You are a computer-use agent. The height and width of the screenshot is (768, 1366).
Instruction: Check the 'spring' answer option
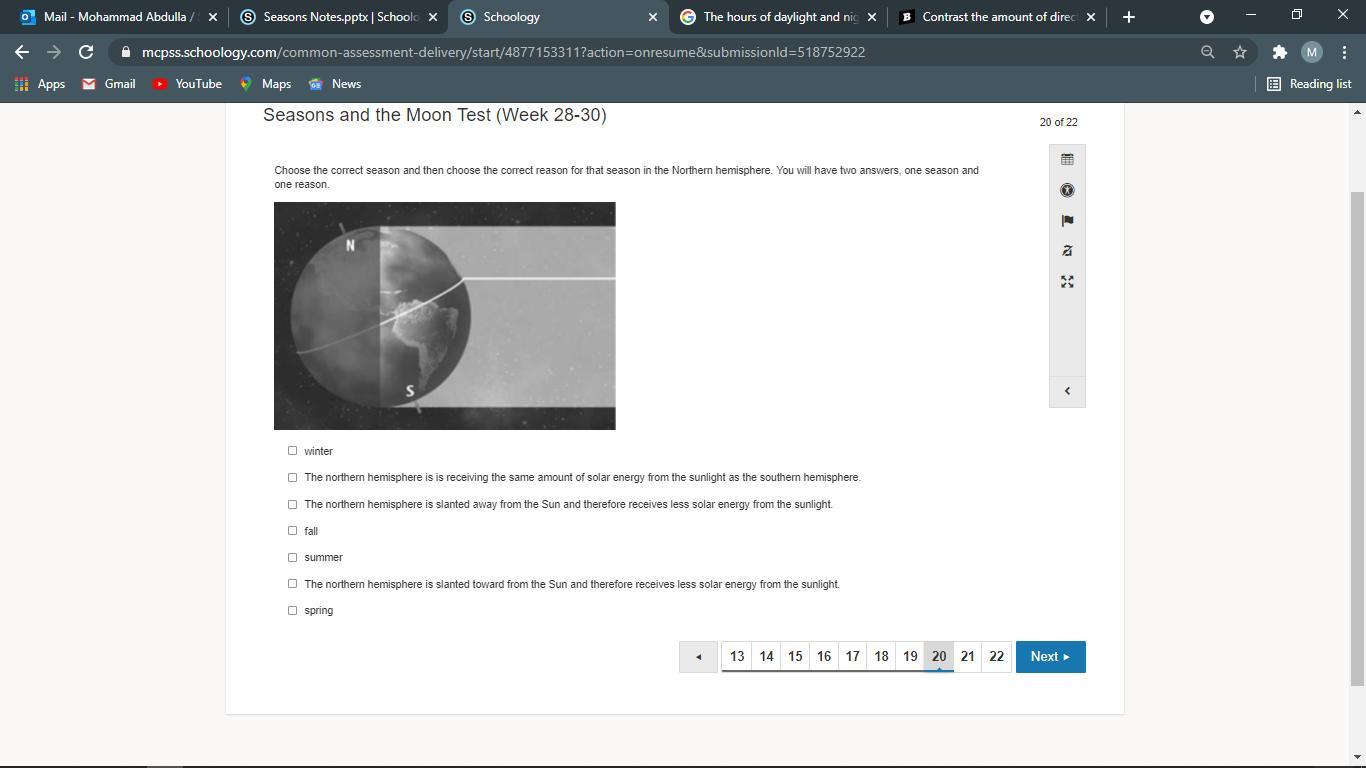point(292,610)
